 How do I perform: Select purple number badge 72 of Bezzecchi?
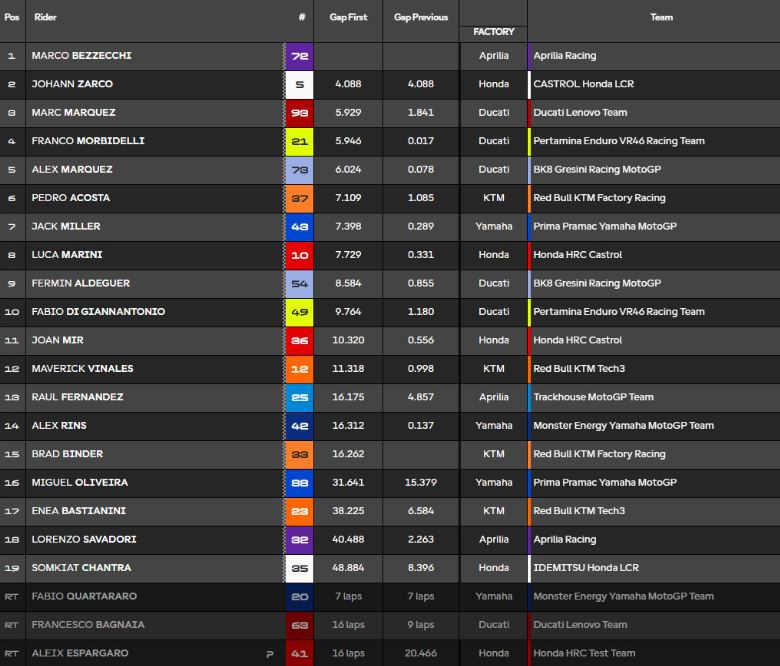tap(299, 56)
